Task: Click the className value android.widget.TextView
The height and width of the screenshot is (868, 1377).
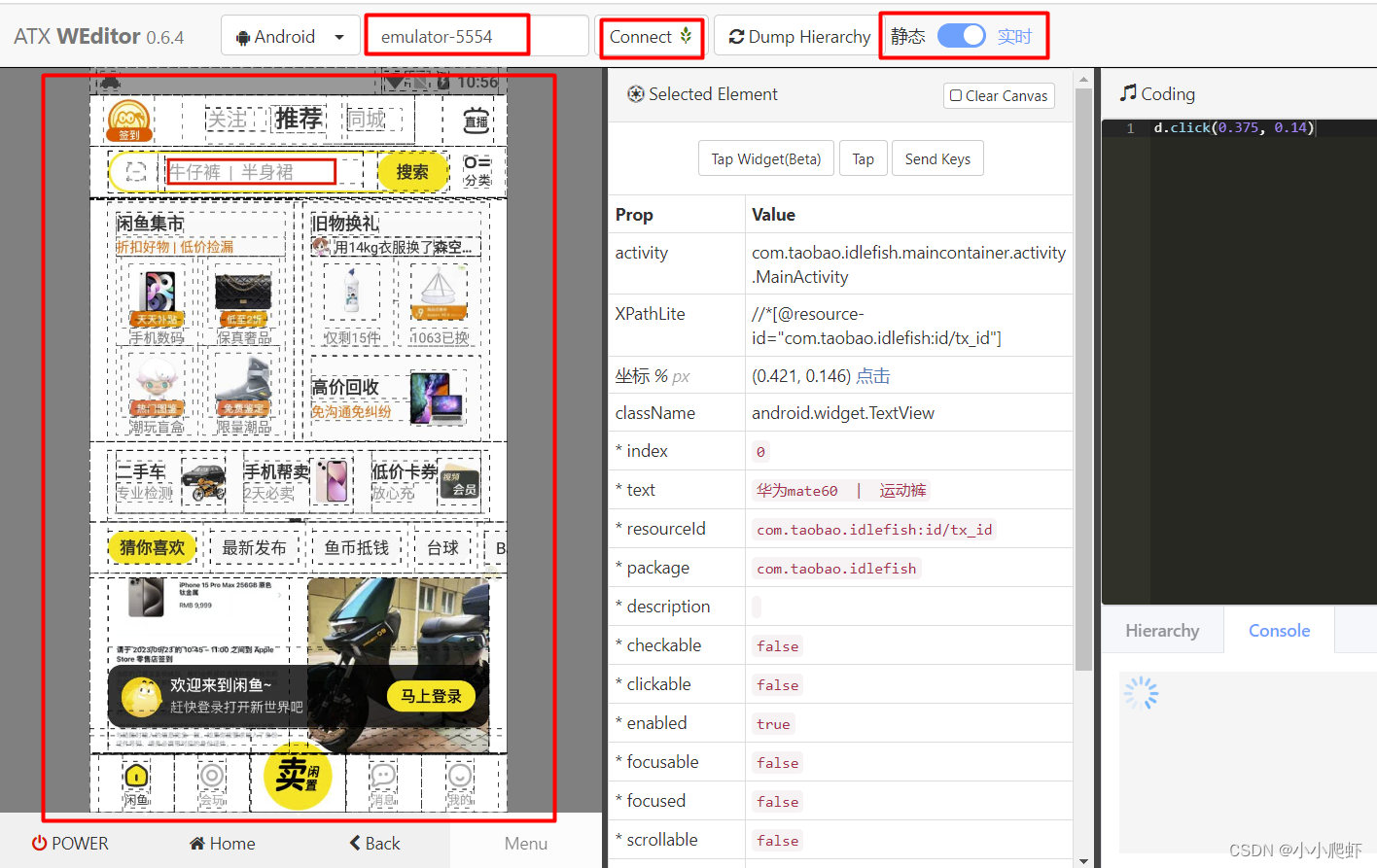Action: 843,413
